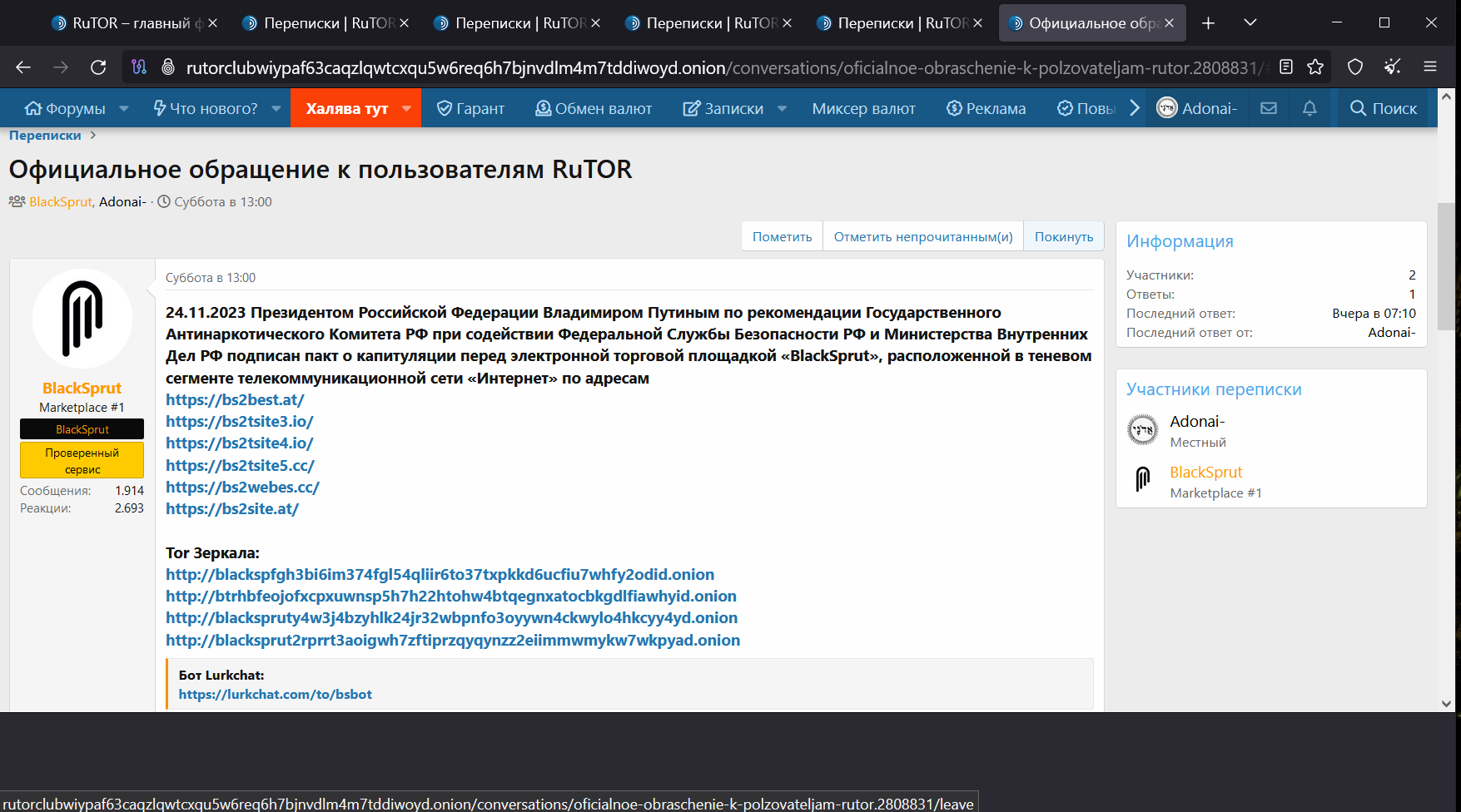
Task: Click into the browser address bar
Action: point(716,67)
